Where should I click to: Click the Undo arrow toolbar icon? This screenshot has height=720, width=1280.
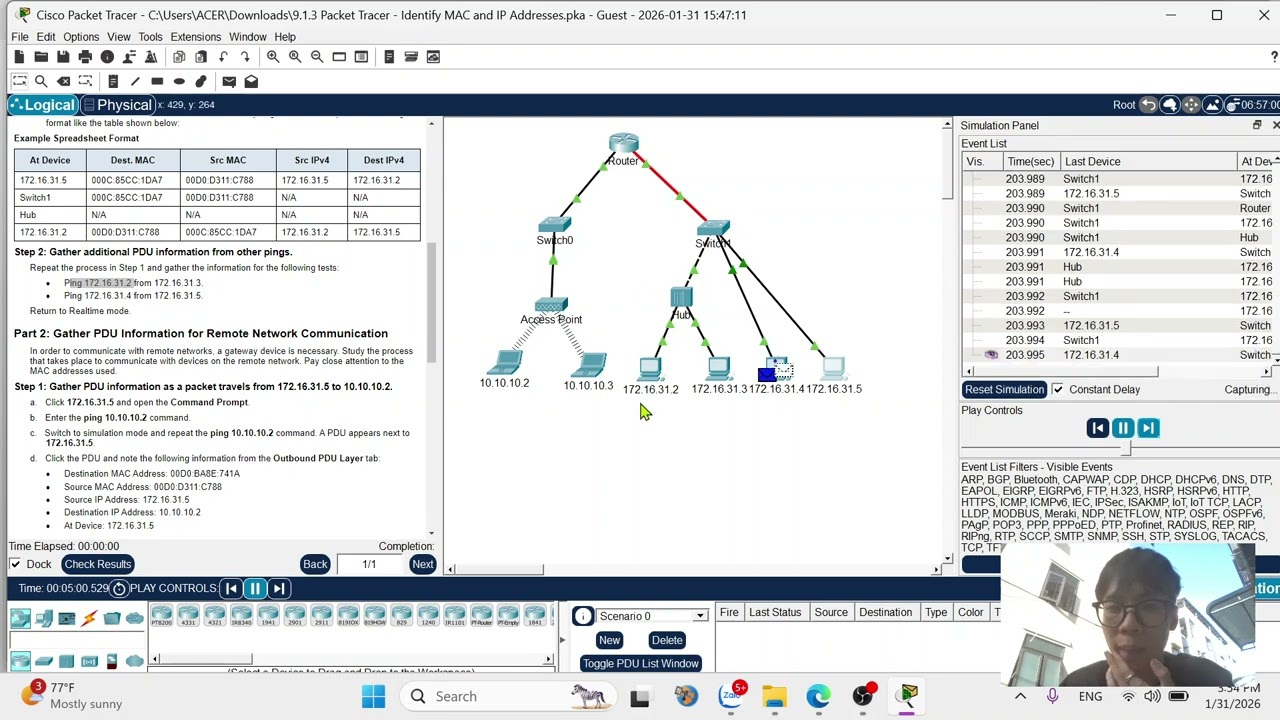(223, 57)
